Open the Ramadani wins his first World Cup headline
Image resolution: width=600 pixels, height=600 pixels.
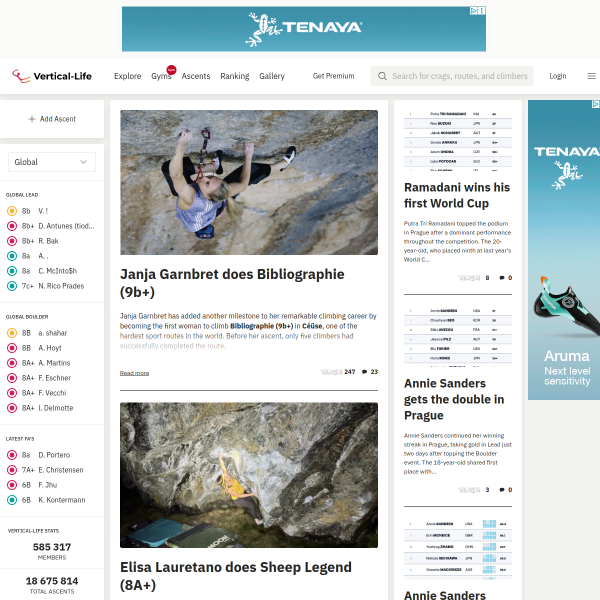coord(457,195)
